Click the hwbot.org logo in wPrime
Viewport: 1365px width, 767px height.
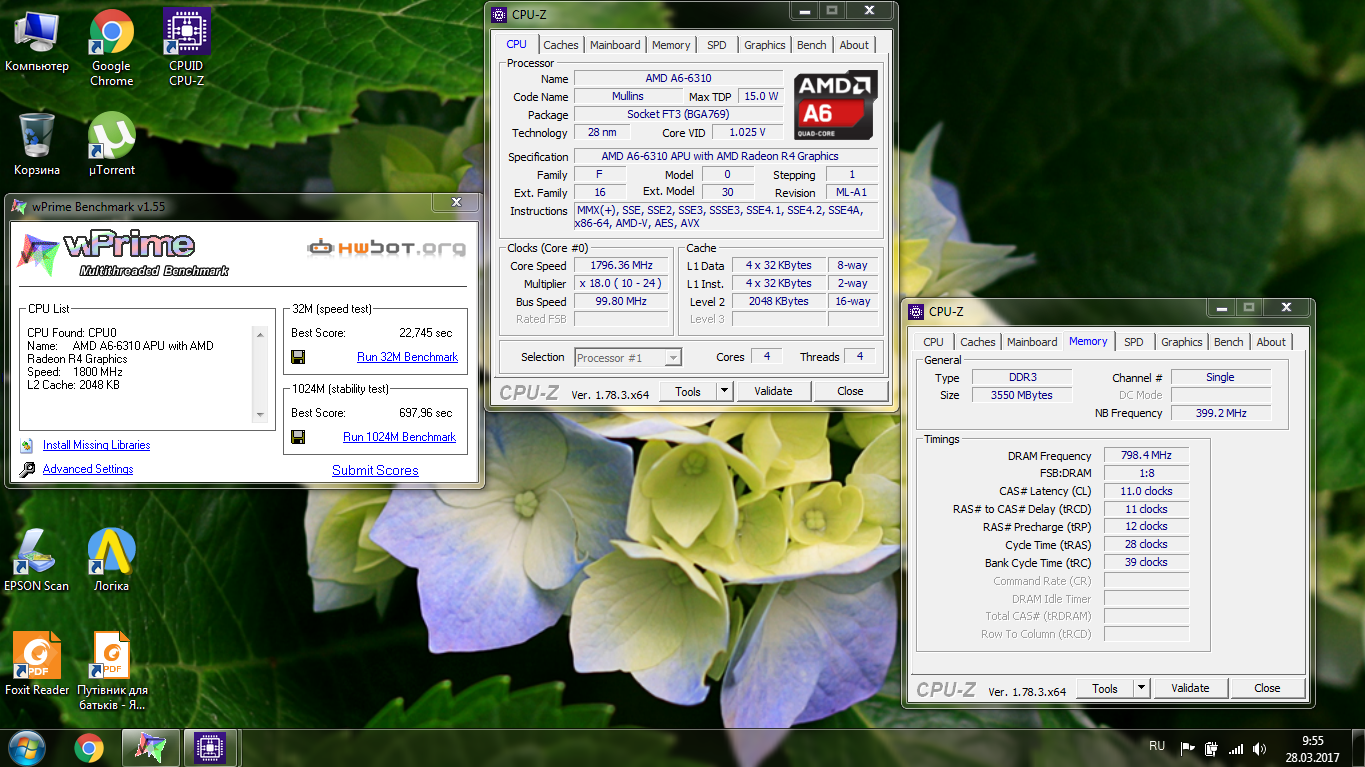coord(386,247)
